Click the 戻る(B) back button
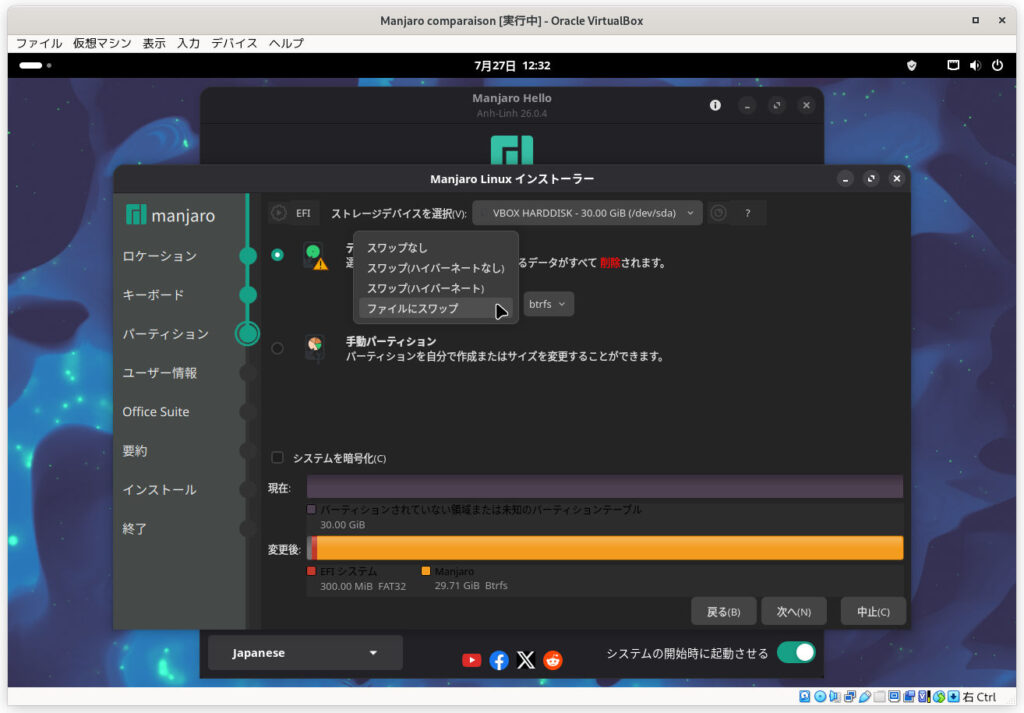 (724, 612)
